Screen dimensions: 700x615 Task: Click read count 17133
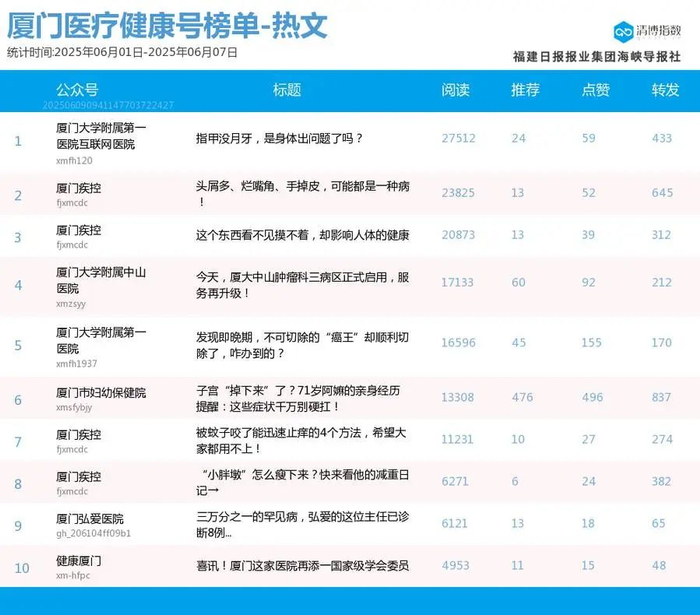(457, 283)
